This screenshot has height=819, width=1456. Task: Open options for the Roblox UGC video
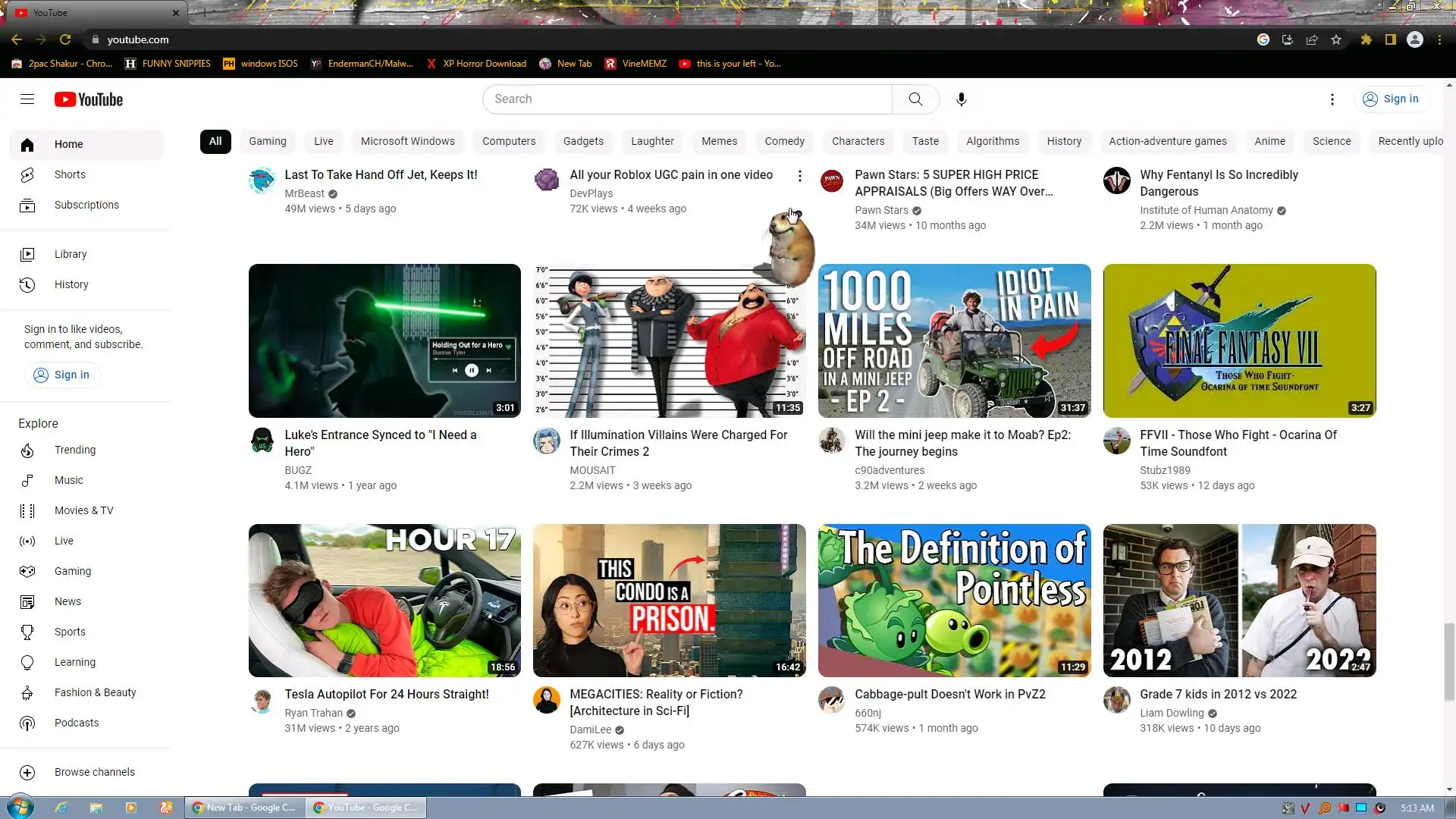(799, 176)
